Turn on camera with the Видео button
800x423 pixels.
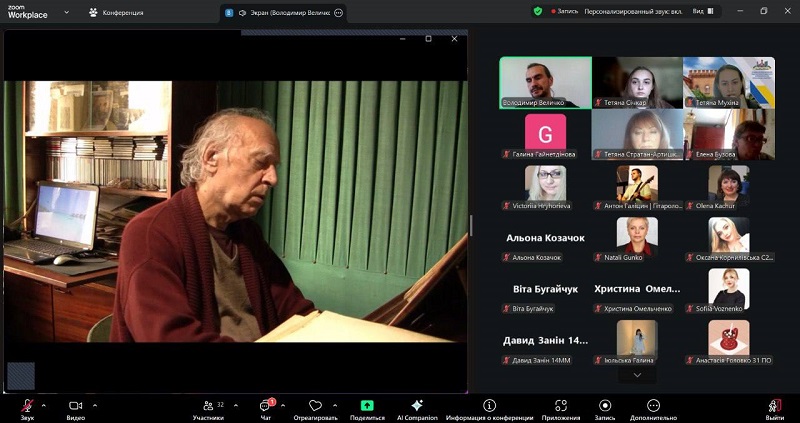click(x=76, y=406)
